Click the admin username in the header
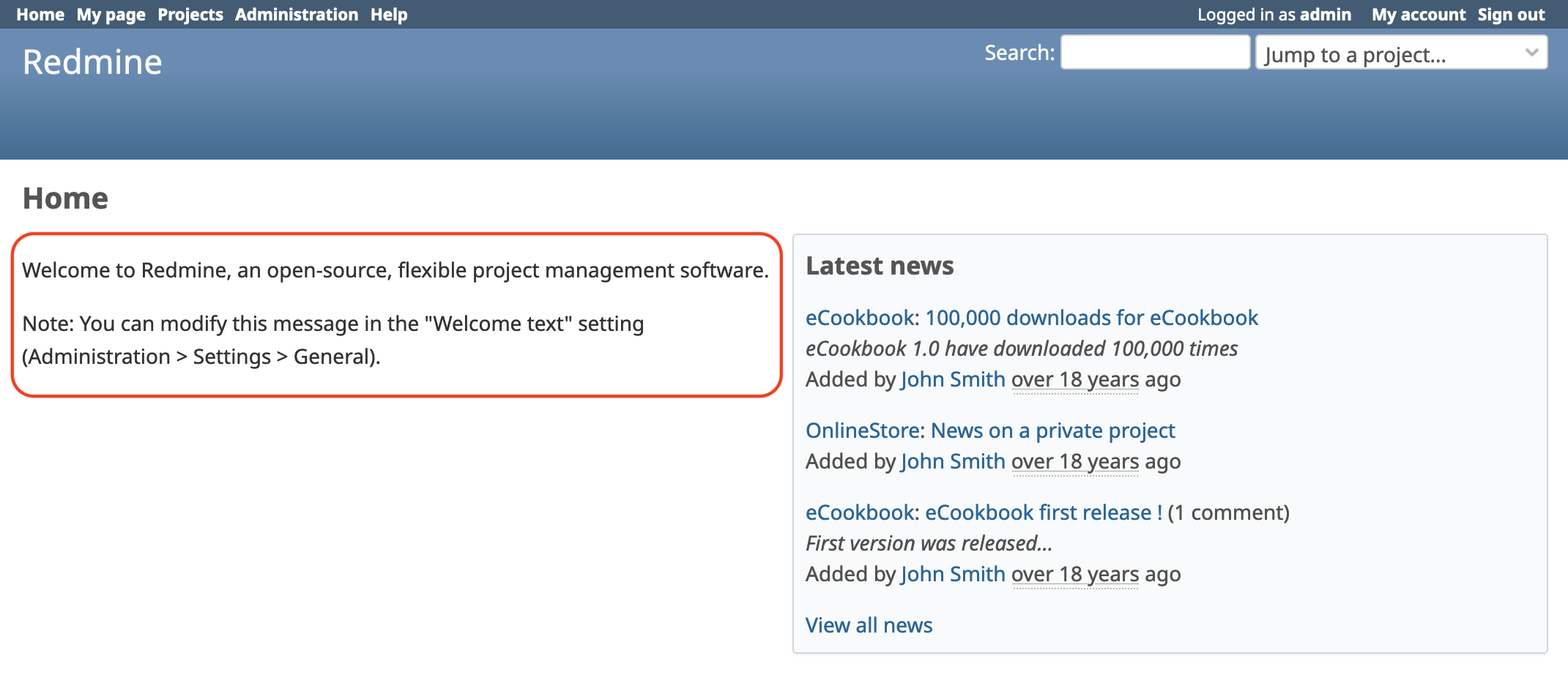This screenshot has height=675, width=1568. (x=1327, y=14)
